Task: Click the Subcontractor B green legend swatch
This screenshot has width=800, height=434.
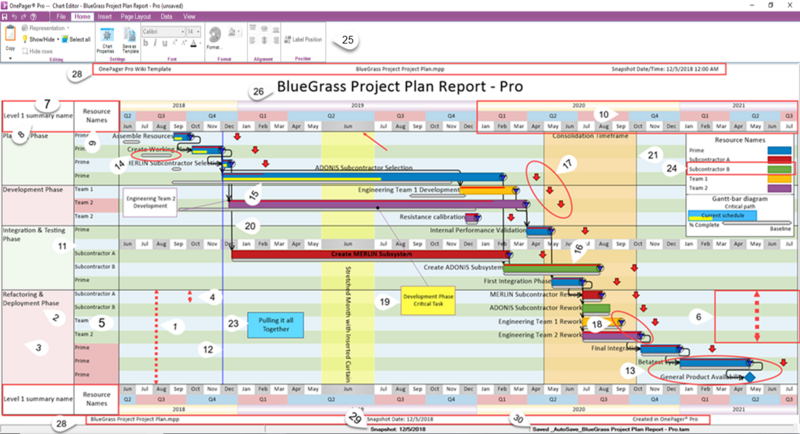Action: [x=779, y=169]
